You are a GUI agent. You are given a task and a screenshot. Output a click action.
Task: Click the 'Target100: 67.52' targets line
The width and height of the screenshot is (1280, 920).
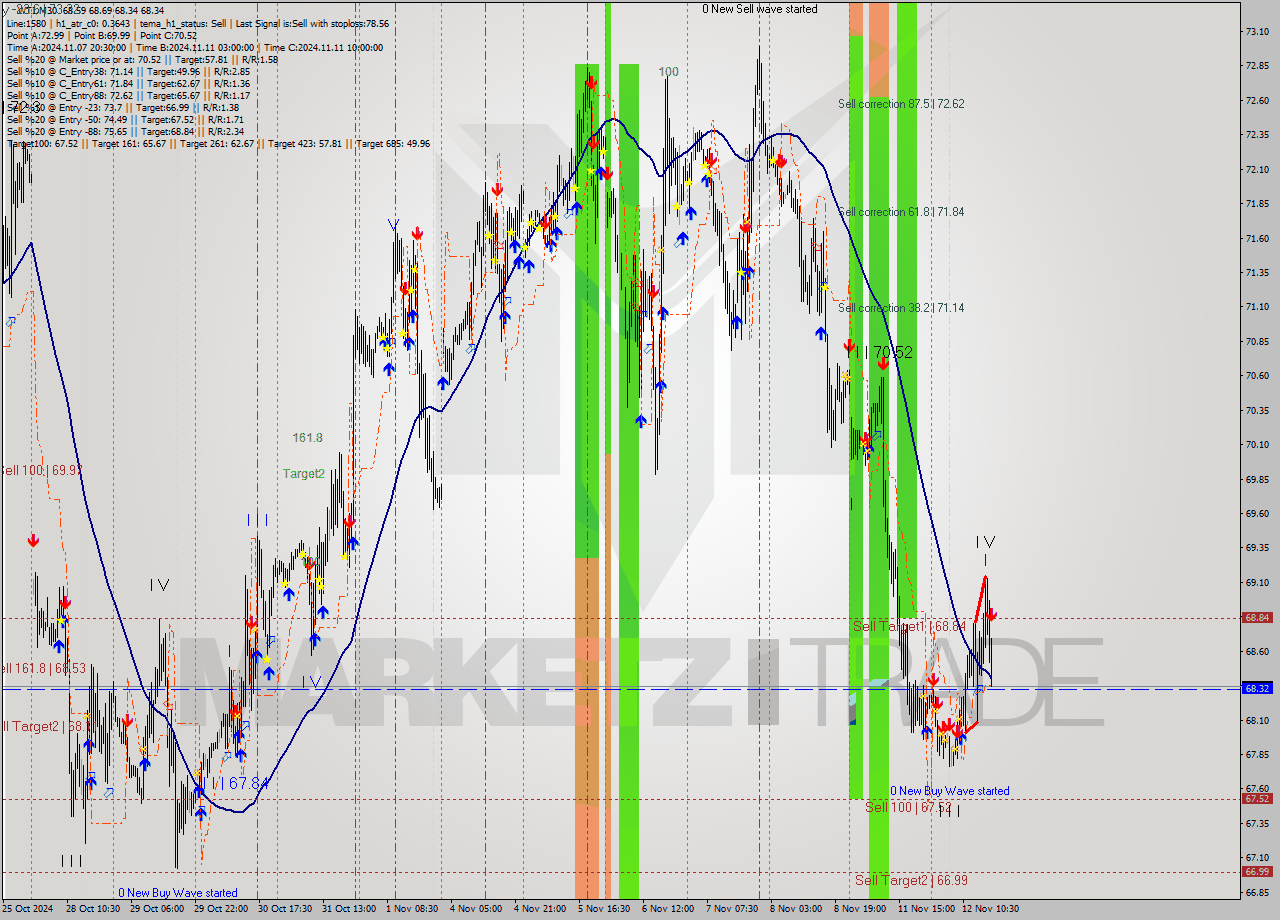tap(218, 144)
